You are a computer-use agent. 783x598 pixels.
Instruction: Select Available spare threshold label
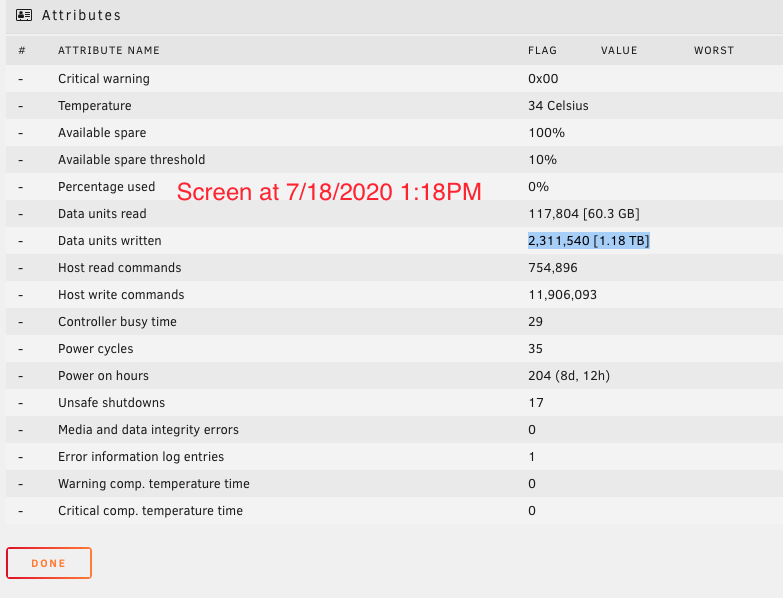pyautogui.click(x=132, y=160)
